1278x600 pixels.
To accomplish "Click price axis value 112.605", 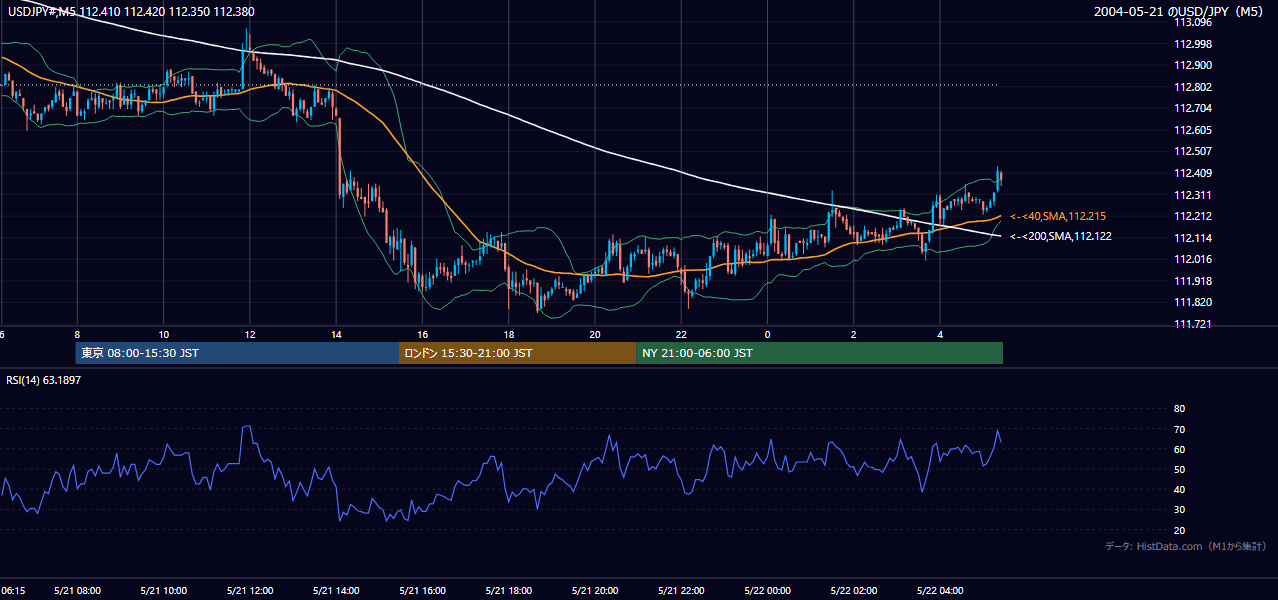I will (1192, 130).
